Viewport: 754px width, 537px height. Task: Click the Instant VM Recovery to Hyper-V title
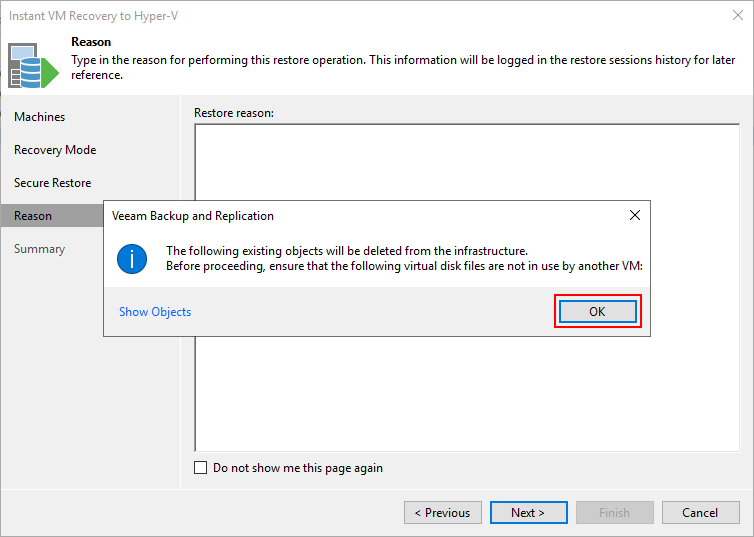click(x=93, y=16)
